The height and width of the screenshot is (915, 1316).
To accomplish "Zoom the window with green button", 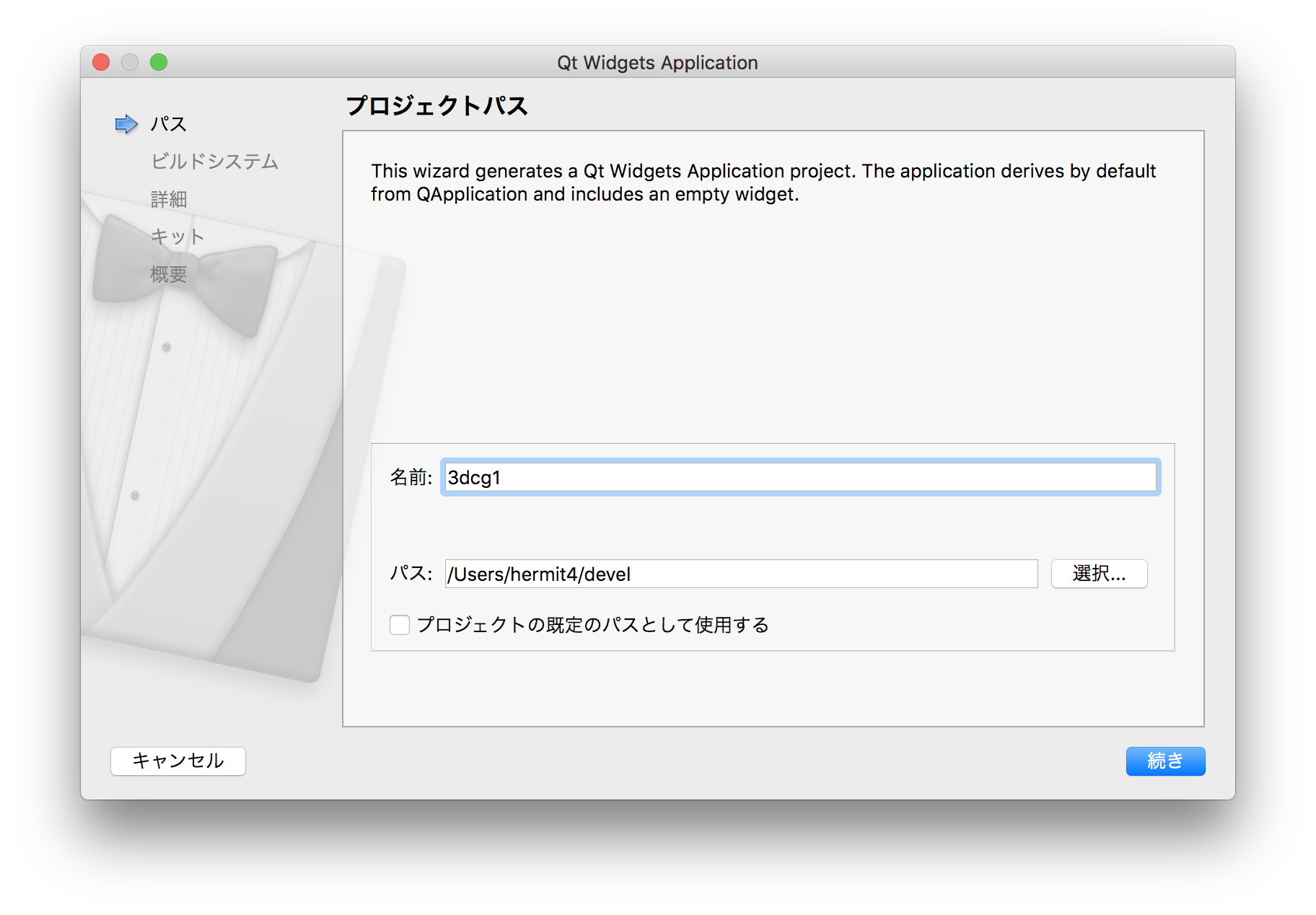I will coord(159,62).
